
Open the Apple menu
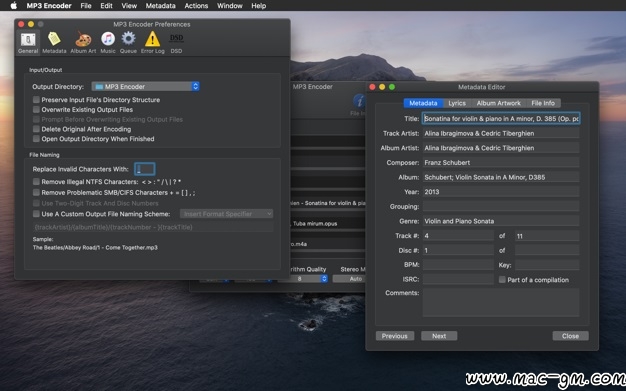tap(13, 6)
